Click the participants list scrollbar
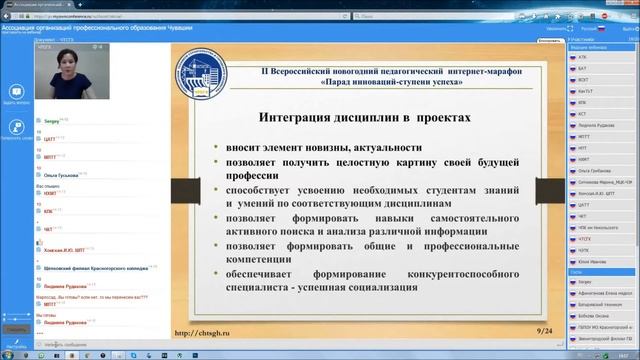This screenshot has width=640, height=360. click(637, 143)
